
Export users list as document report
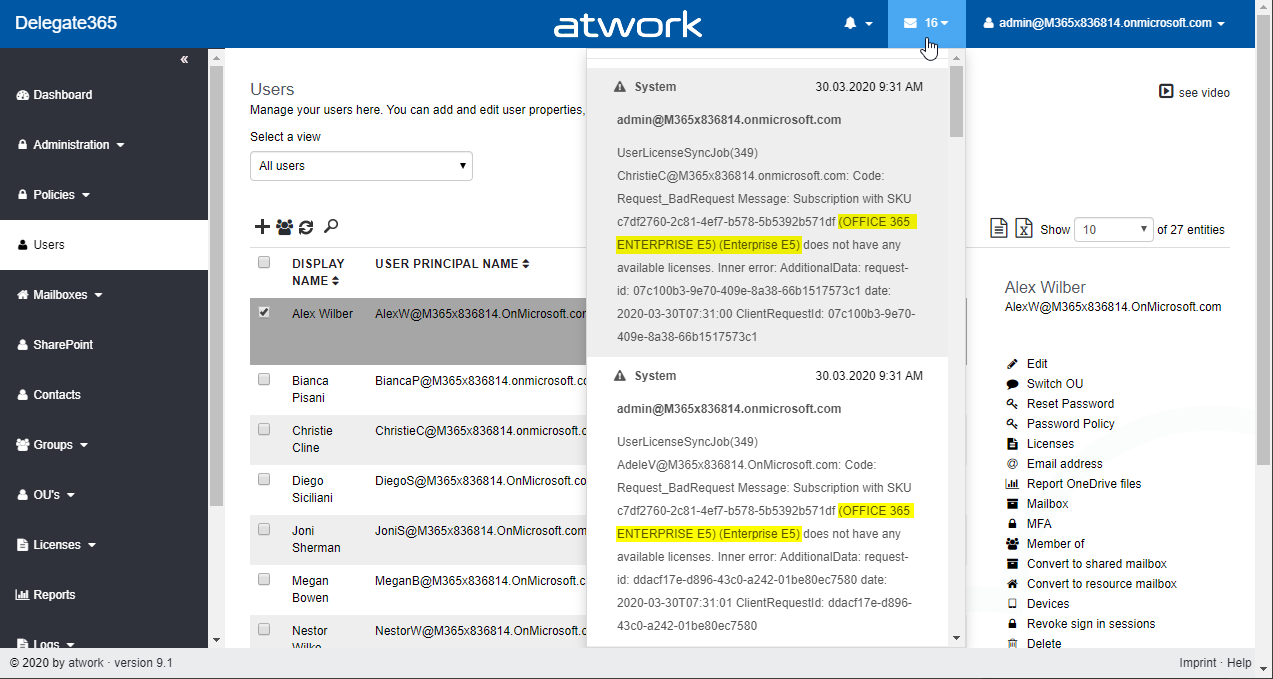pos(998,228)
